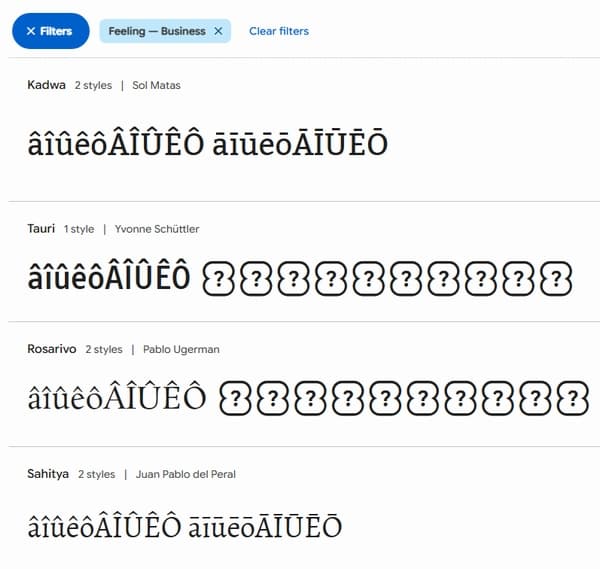Click the Rosarivo preview sample text
Screen dimensions: 600x569
[x=307, y=398]
